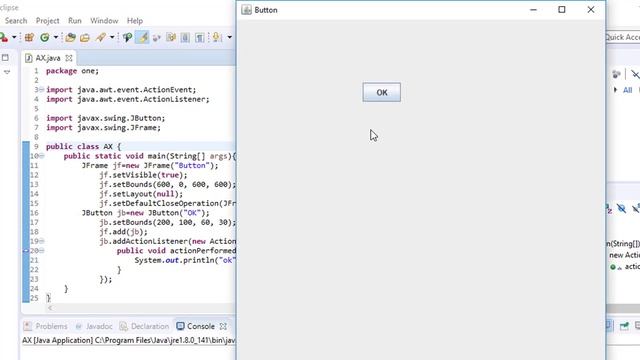Click the Java icon in Button window title

tap(246, 10)
